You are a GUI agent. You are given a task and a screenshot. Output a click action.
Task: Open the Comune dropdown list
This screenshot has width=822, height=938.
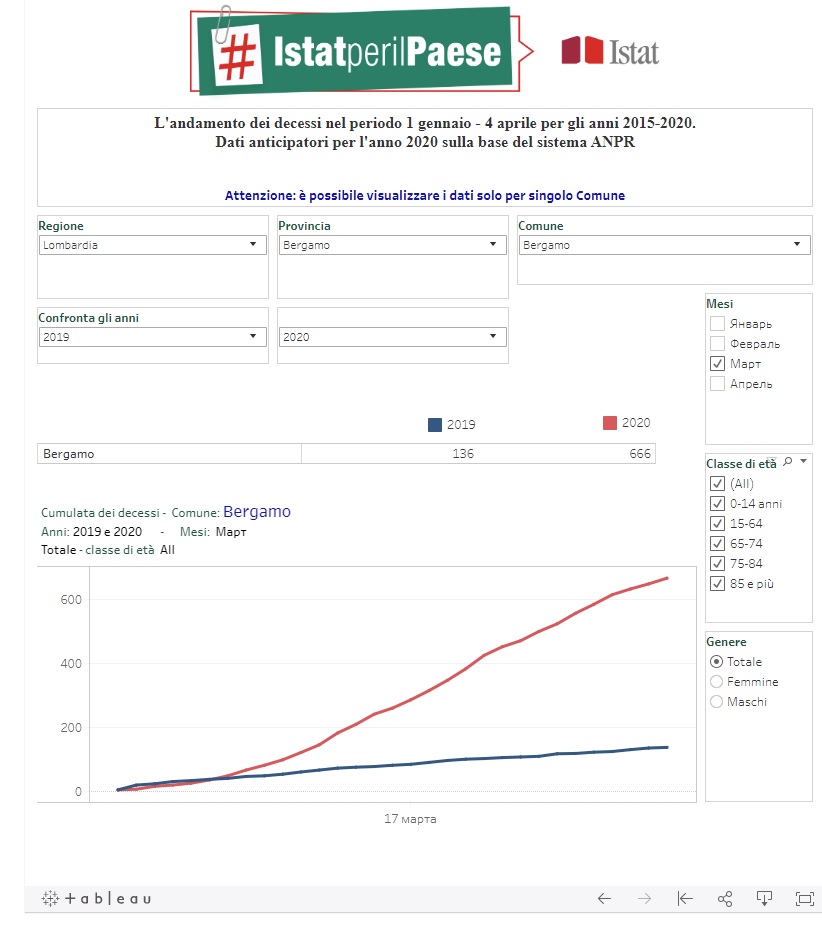[x=664, y=245]
